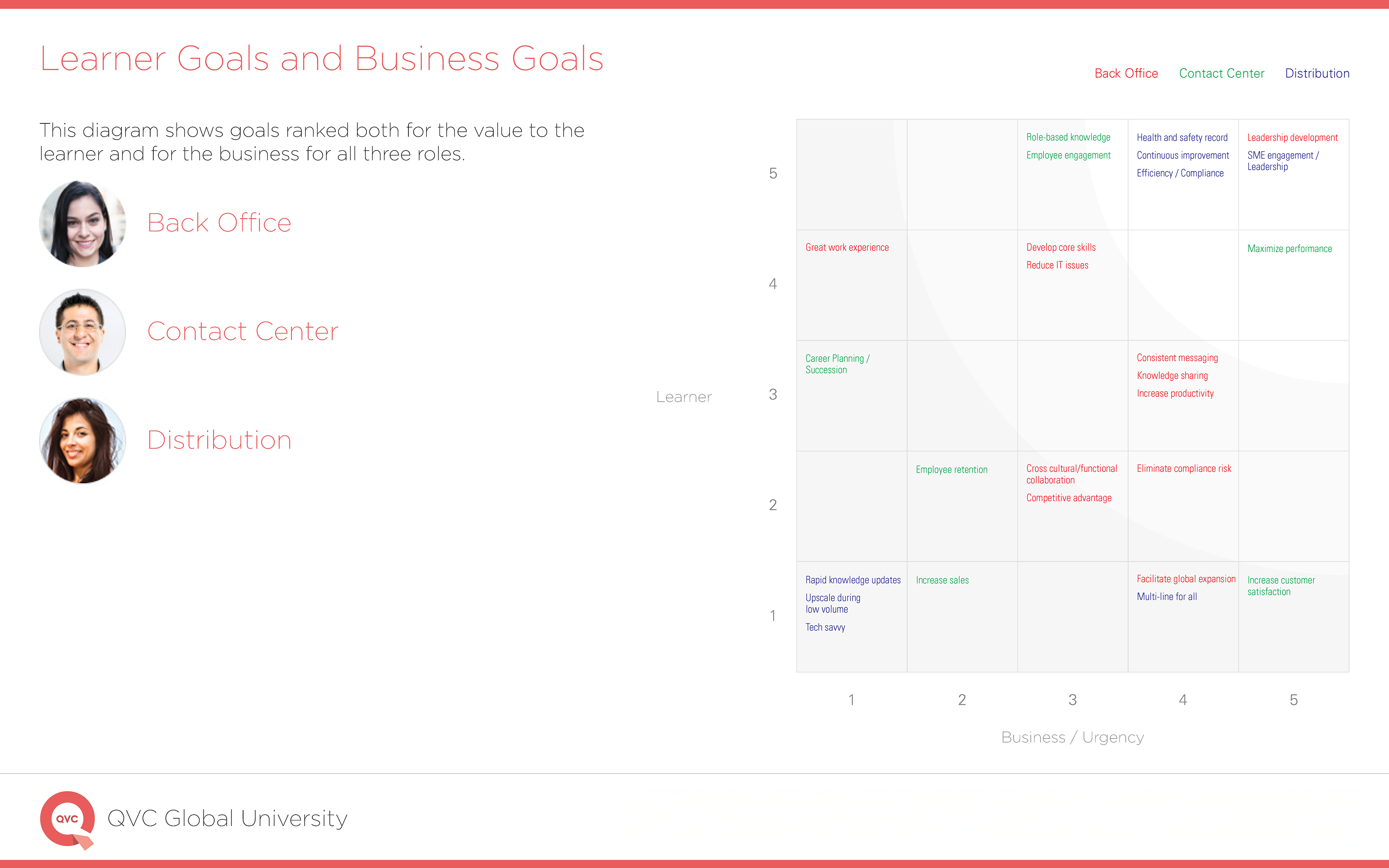Viewport: 1389px width, 868px height.
Task: Click the Eliminate compliance risk goal
Action: 1184,468
